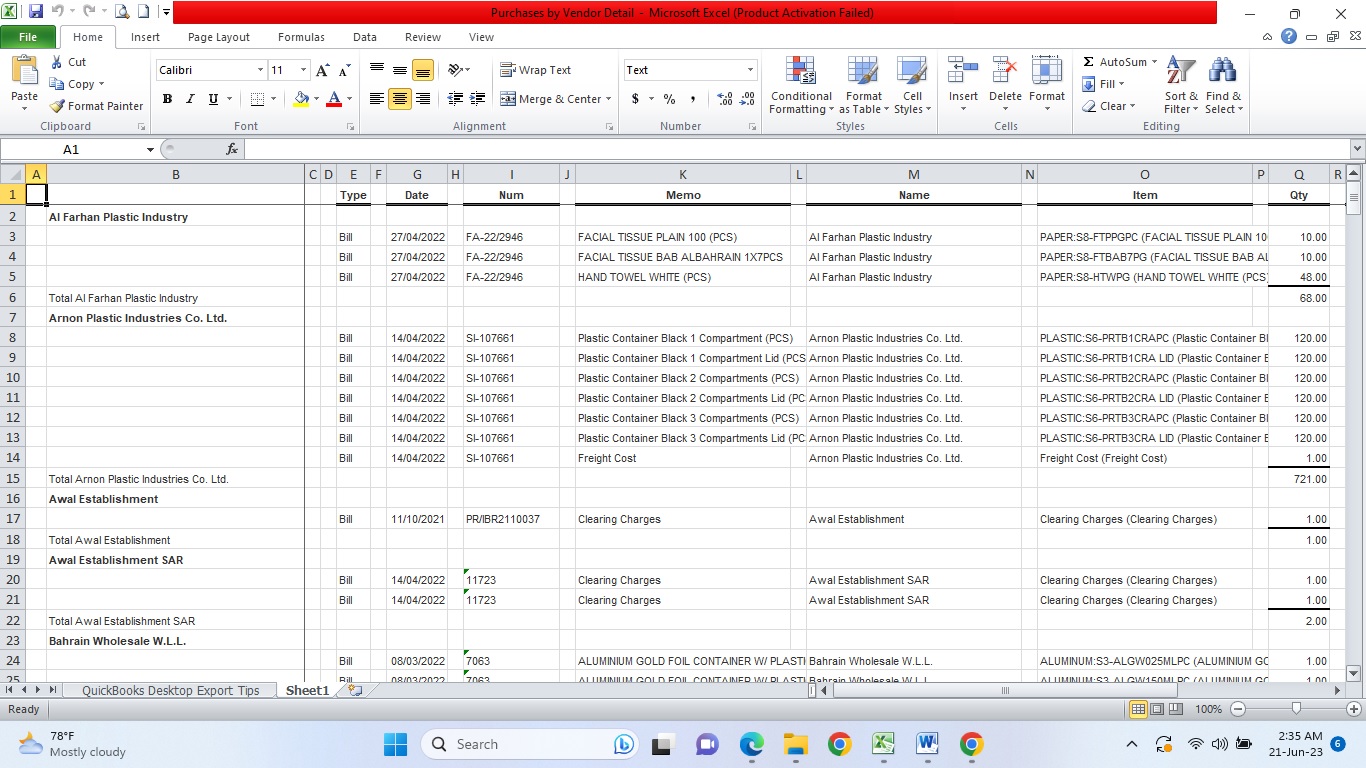Toggle Bottom Align vertical alignment
Image resolution: width=1366 pixels, height=768 pixels.
pos(423,70)
